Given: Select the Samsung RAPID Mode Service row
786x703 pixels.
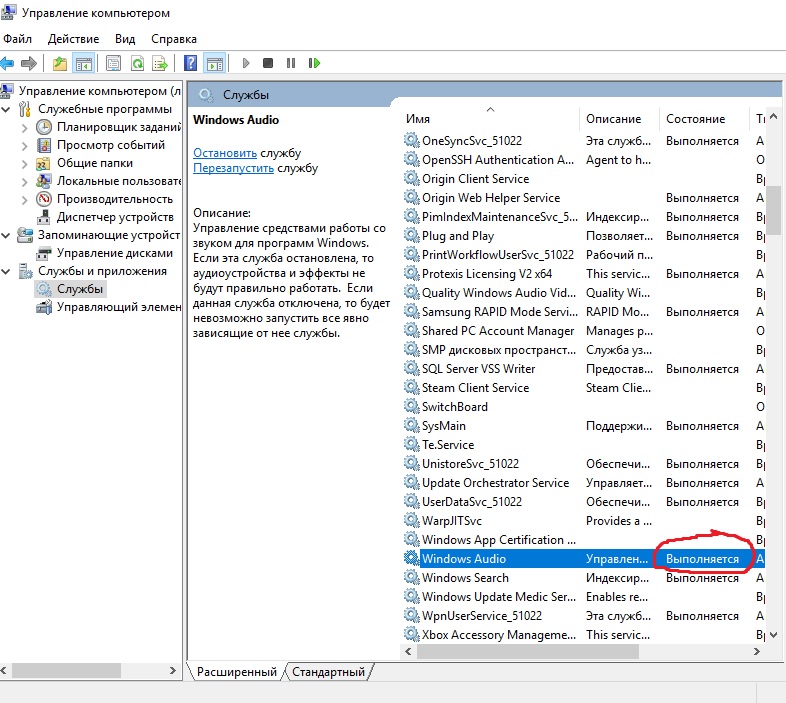Looking at the screenshot, I should pos(584,312).
